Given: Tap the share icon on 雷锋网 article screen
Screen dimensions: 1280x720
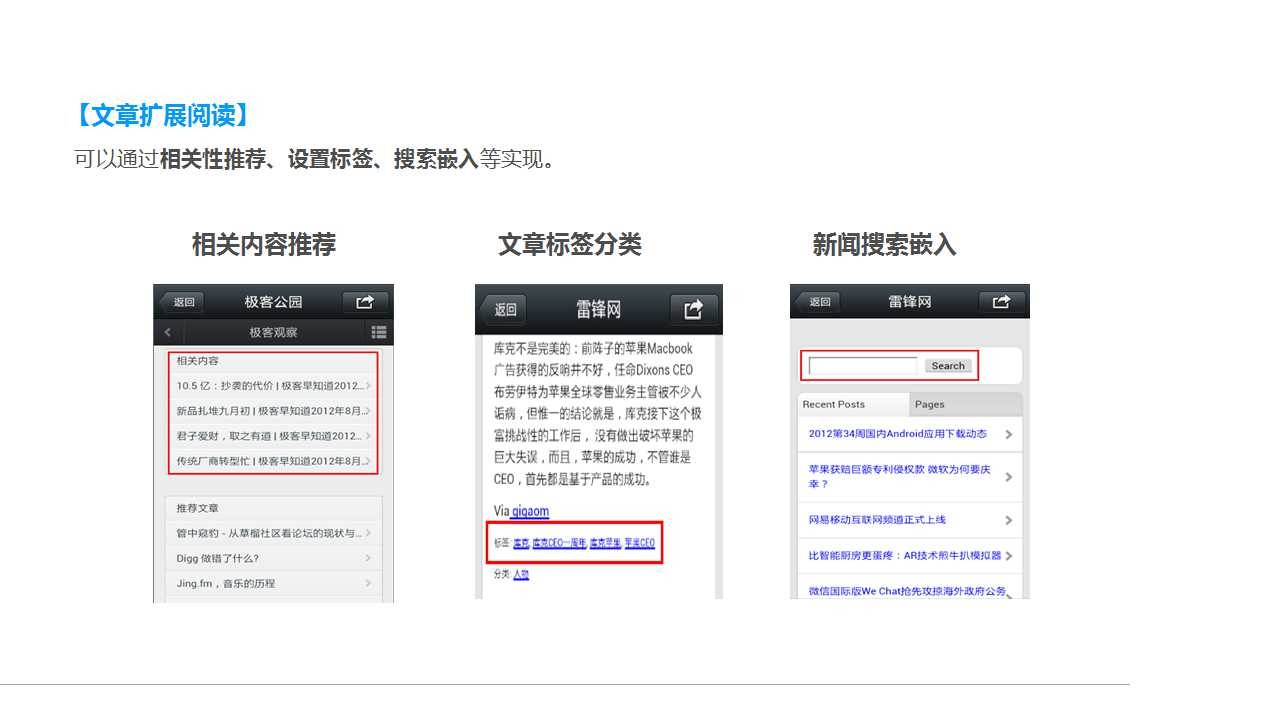Looking at the screenshot, I should 693,309.
